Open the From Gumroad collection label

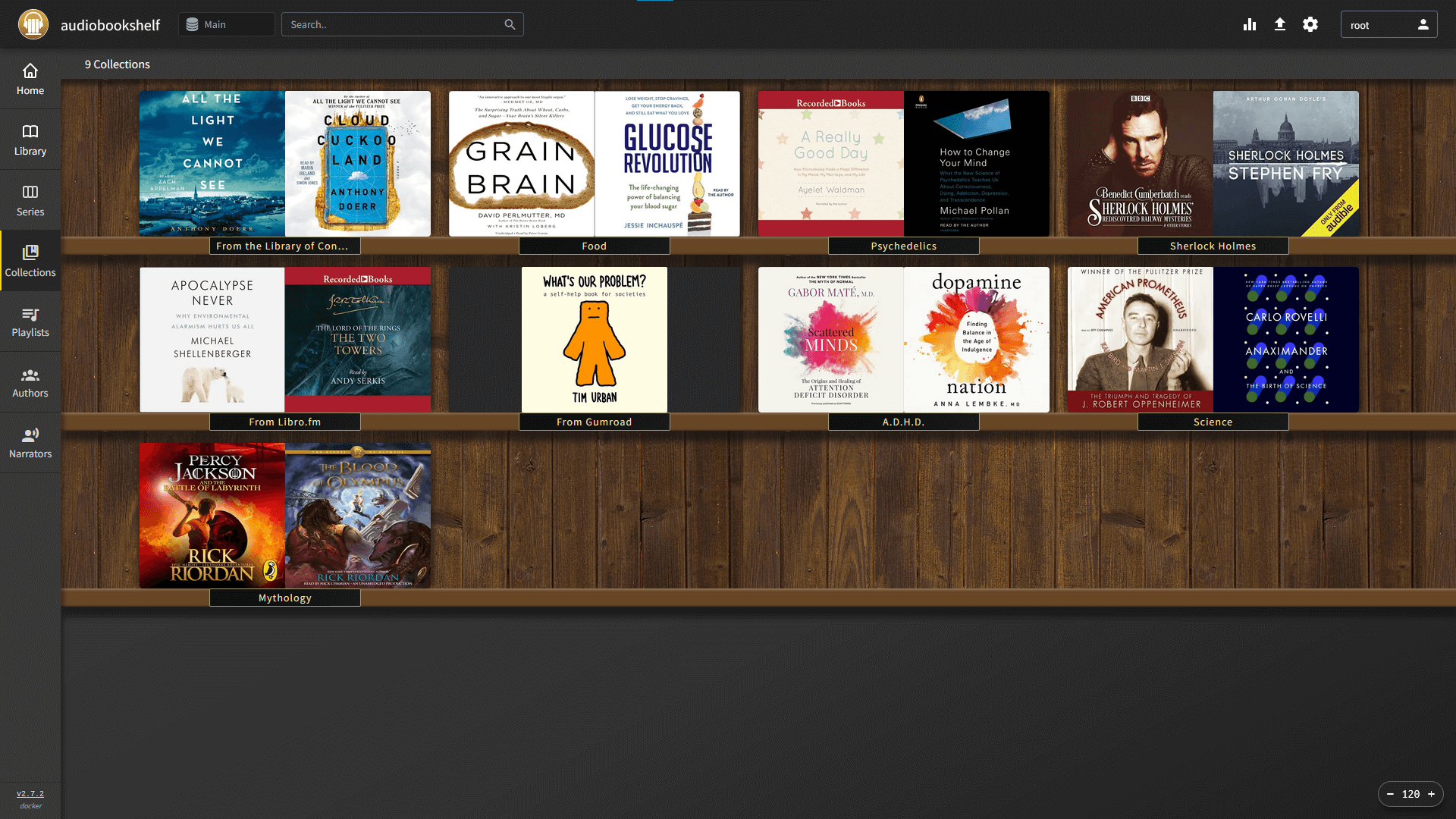click(x=595, y=422)
